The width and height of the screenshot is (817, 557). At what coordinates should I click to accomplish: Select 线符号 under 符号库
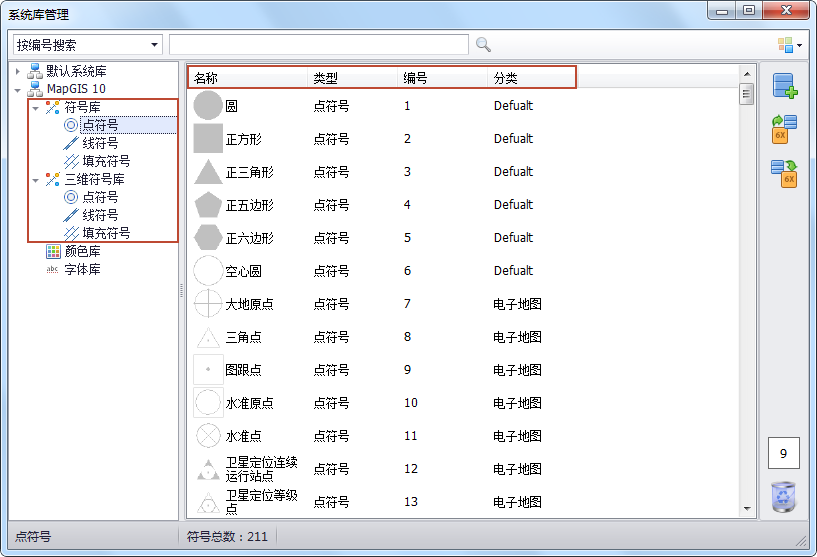point(99,143)
